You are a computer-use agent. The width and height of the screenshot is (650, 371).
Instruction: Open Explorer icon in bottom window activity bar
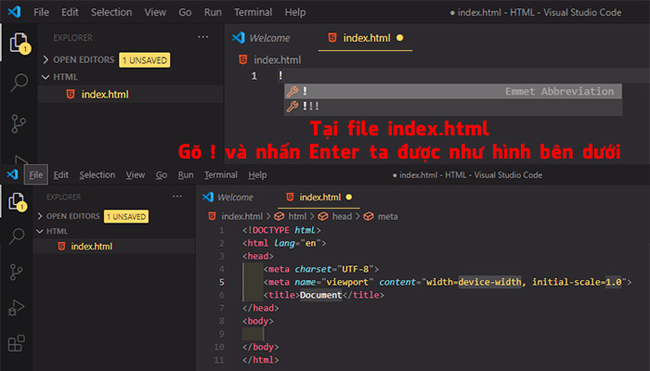tap(17, 202)
